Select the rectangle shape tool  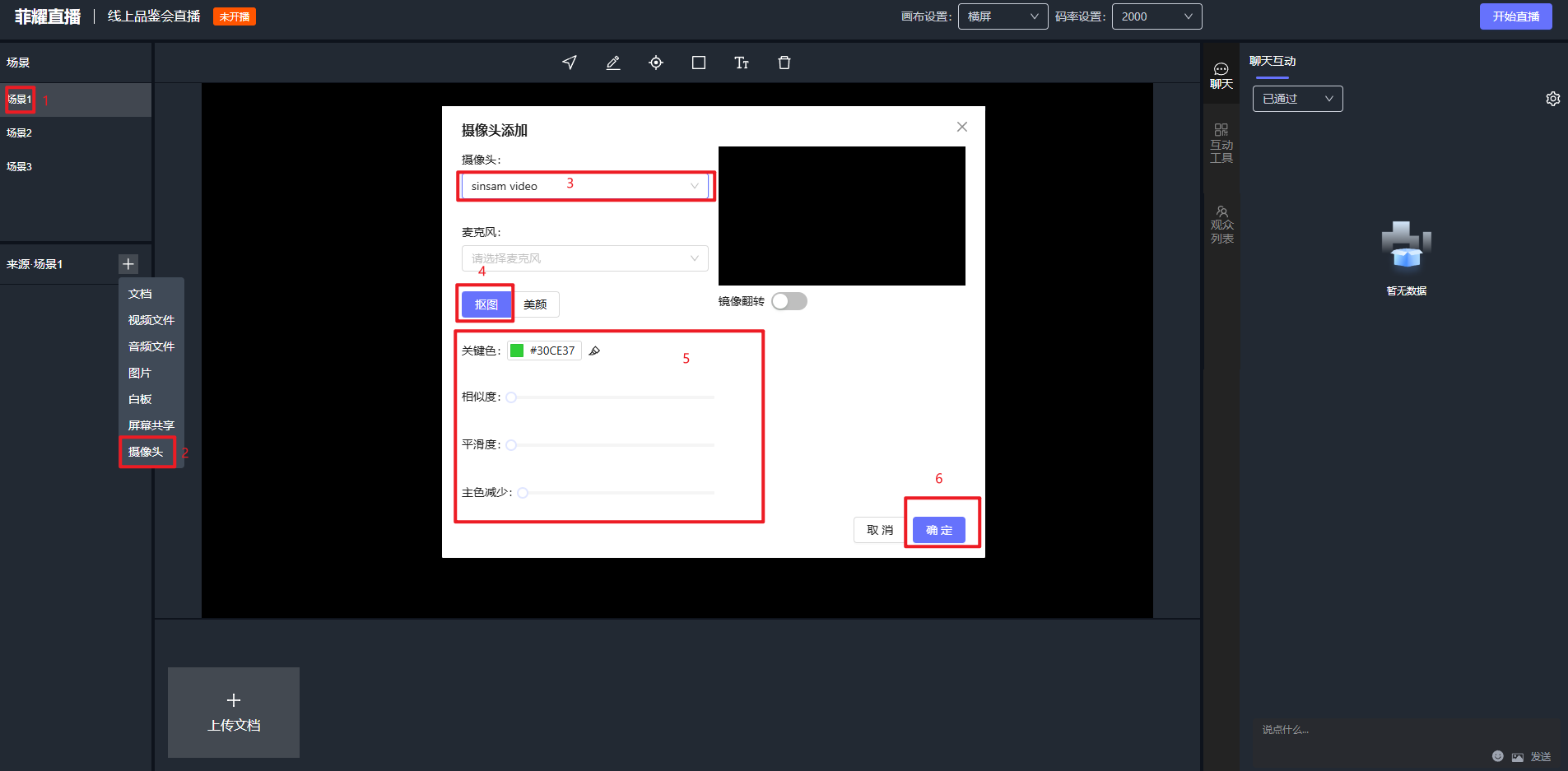pos(699,63)
